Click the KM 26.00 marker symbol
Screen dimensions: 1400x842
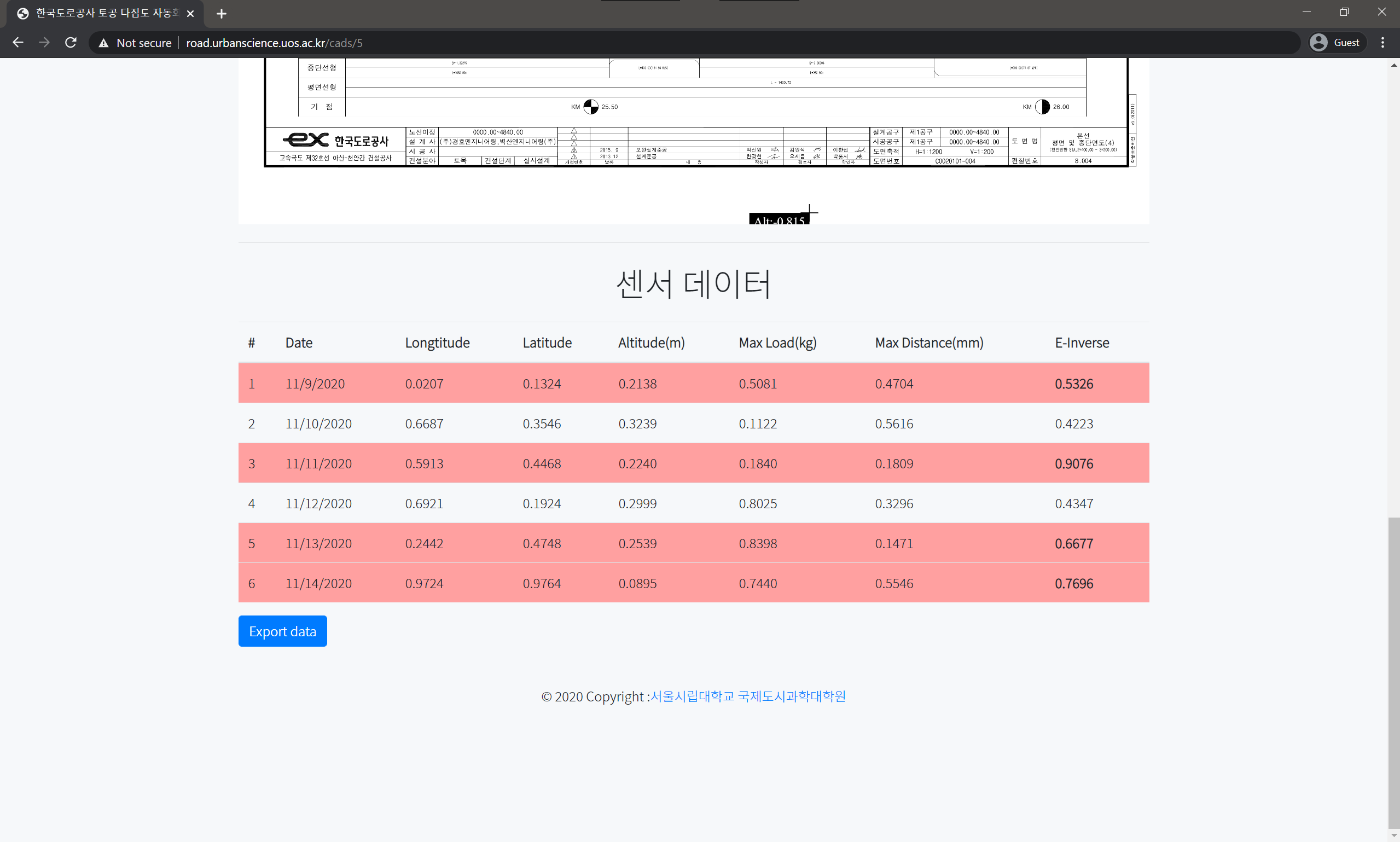(1042, 107)
